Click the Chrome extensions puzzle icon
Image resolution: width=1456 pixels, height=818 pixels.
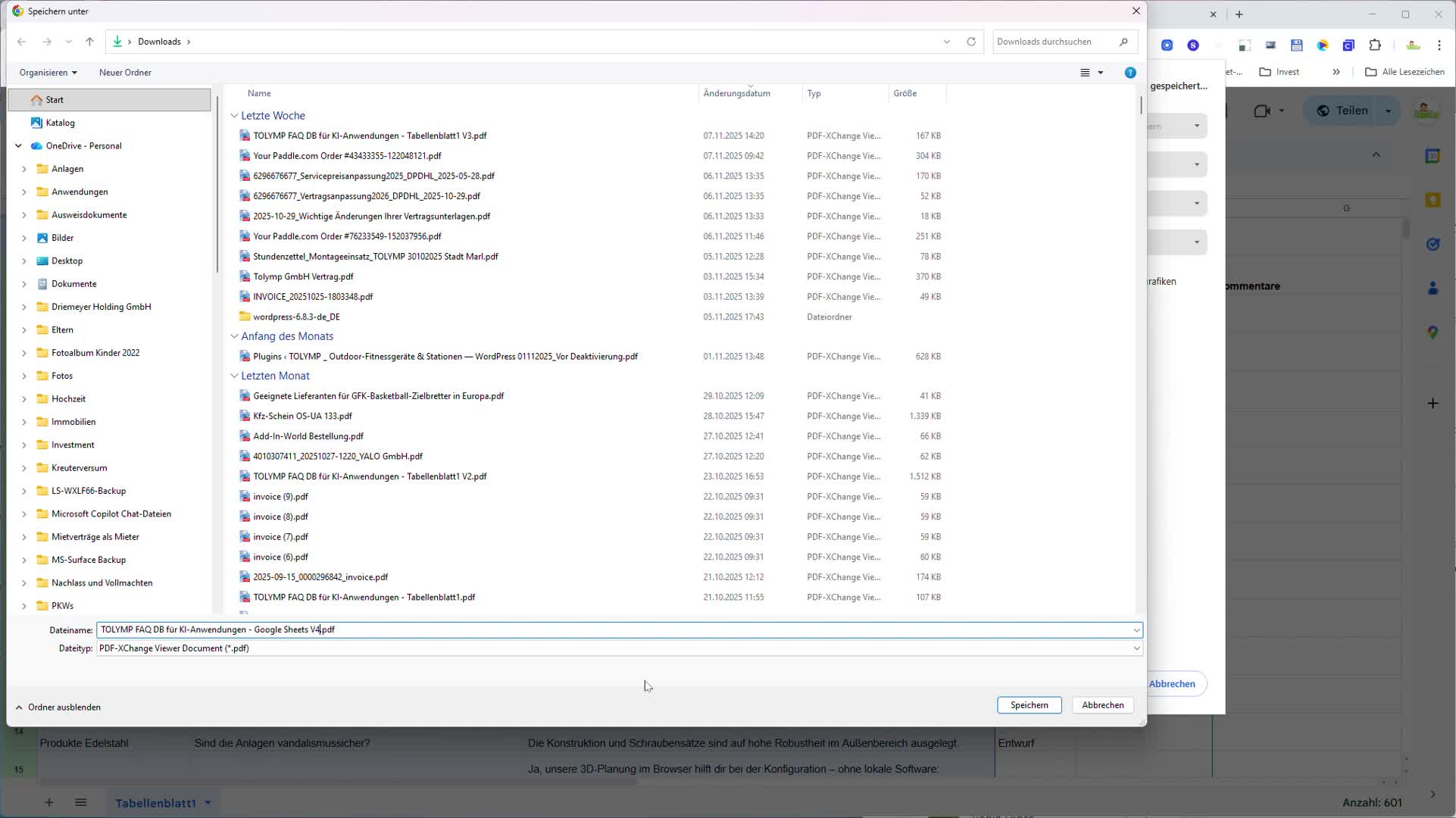coord(1375,45)
